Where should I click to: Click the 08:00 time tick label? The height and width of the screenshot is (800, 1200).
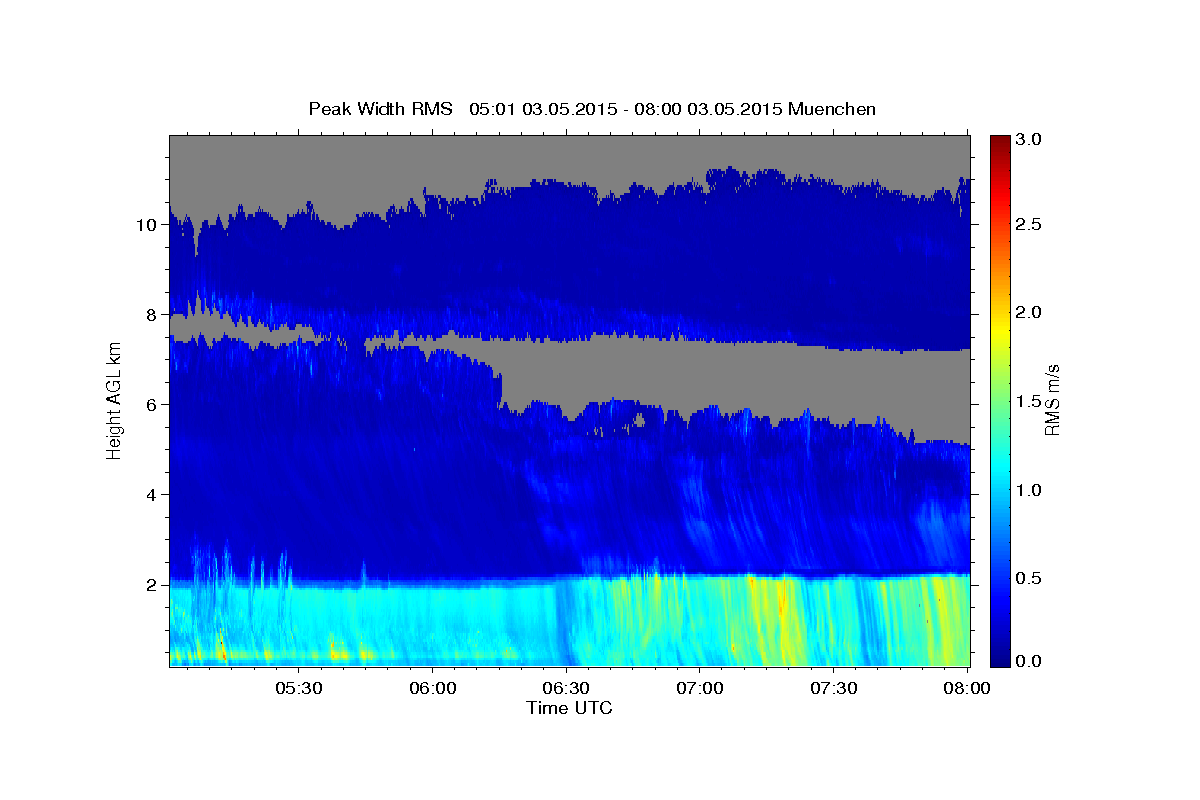click(967, 689)
